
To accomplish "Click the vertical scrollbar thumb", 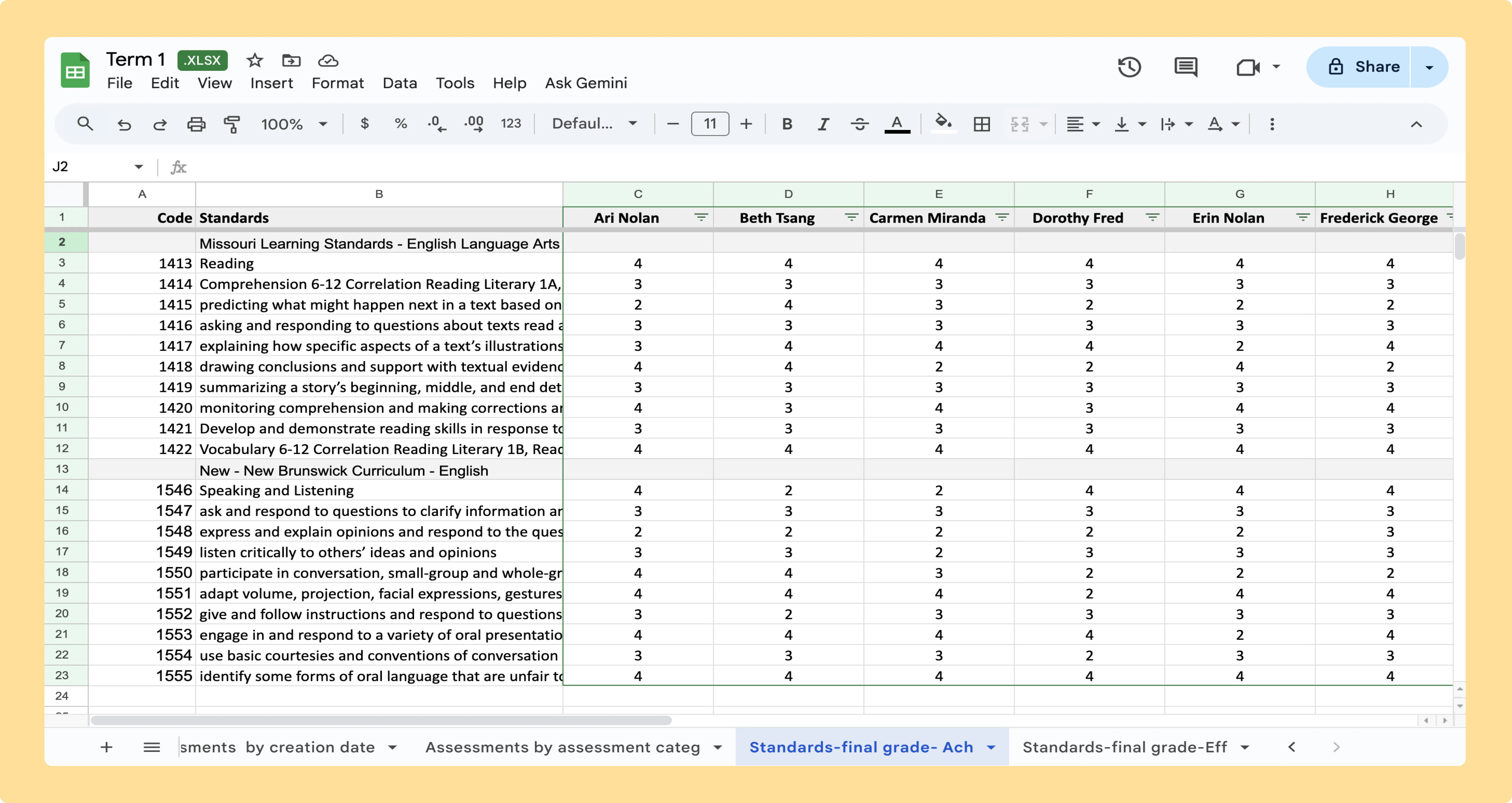I will [1459, 247].
